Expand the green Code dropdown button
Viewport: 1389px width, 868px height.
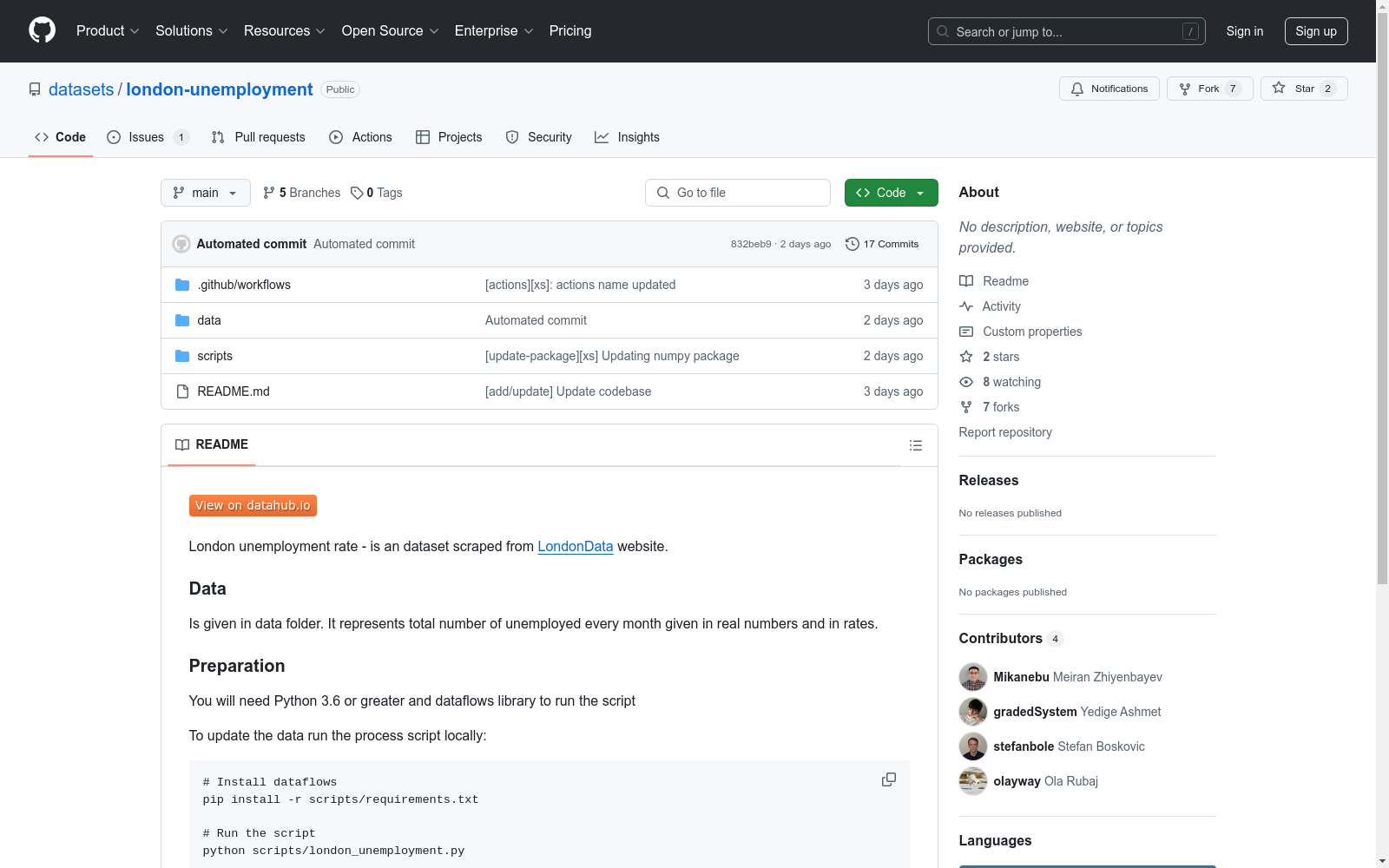891,193
